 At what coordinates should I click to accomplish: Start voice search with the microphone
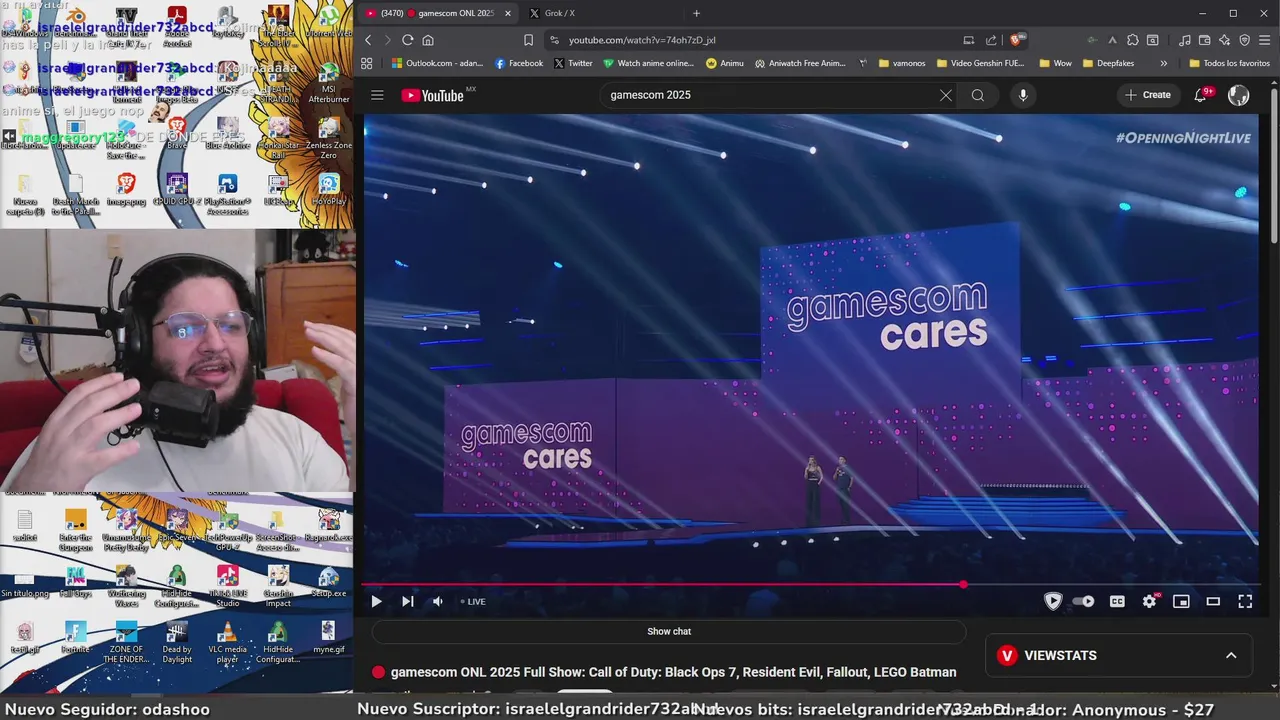(1022, 95)
